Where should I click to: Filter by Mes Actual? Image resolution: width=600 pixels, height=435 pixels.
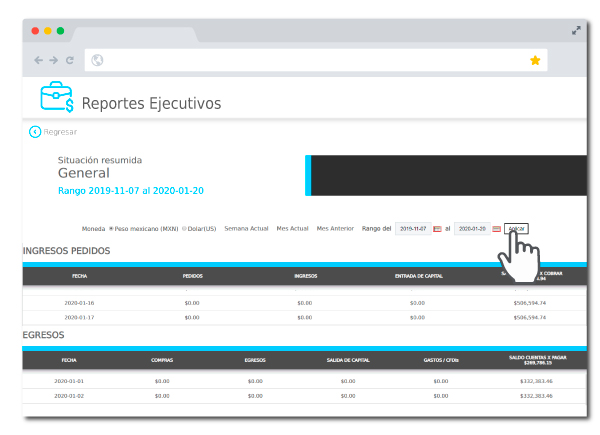(293, 229)
